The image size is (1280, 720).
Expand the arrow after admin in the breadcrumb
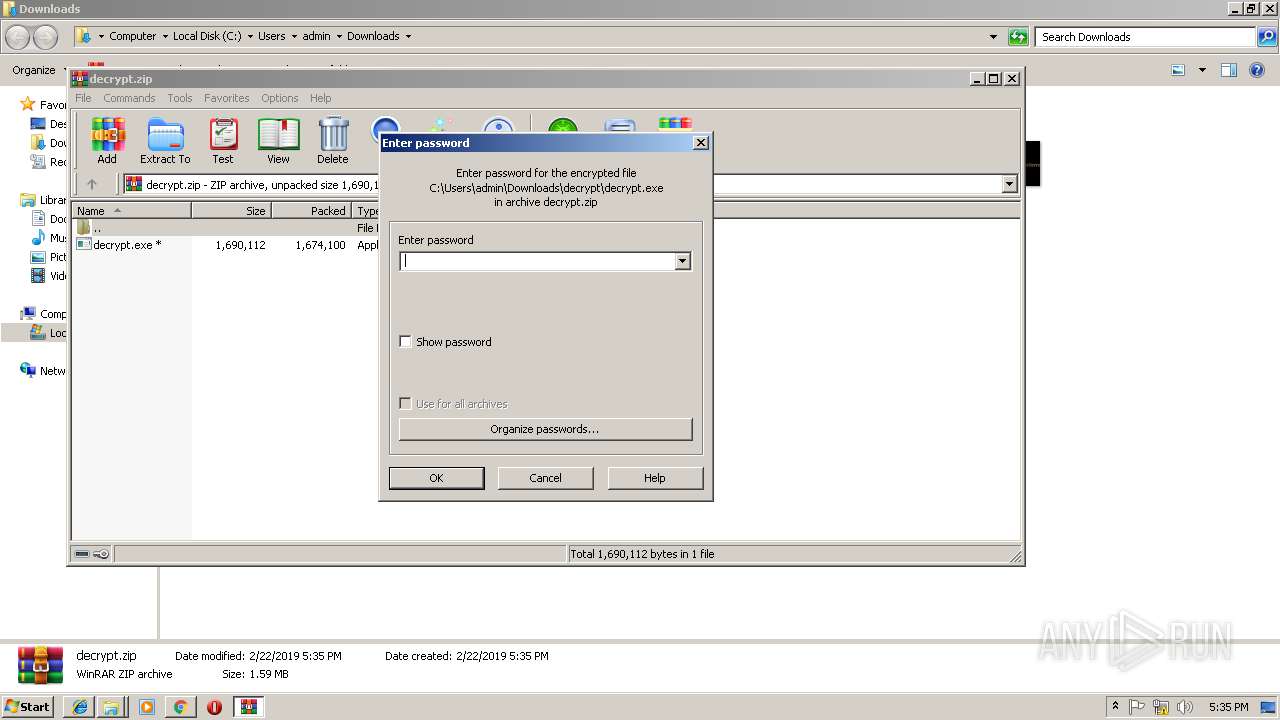pyautogui.click(x=339, y=36)
